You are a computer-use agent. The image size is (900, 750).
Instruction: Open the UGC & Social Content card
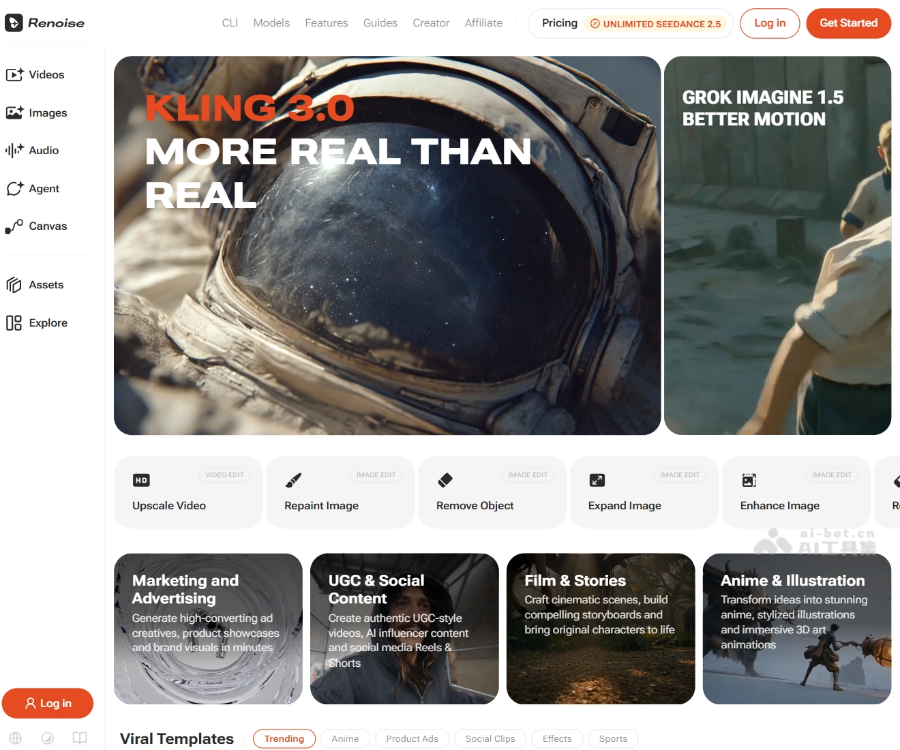405,629
